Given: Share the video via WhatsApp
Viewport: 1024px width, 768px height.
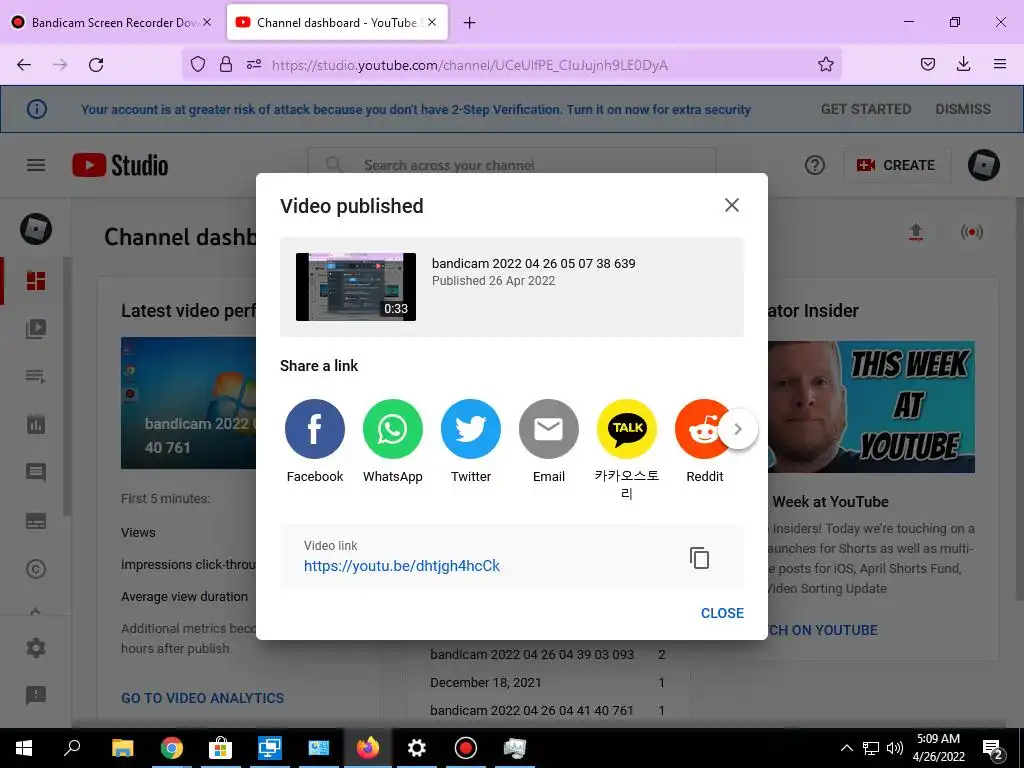Looking at the screenshot, I should (392, 429).
